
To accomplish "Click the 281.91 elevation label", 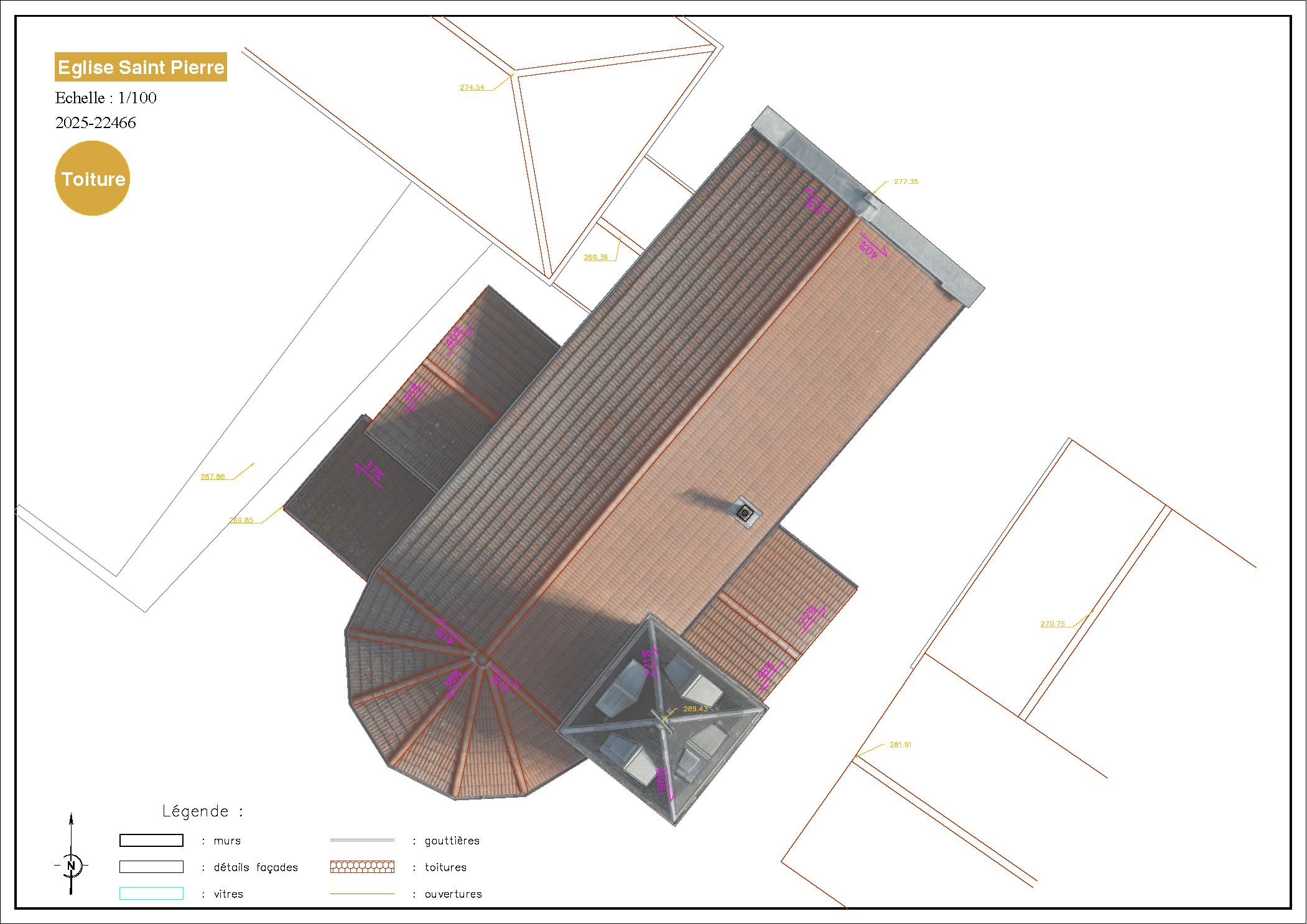I will point(900,744).
